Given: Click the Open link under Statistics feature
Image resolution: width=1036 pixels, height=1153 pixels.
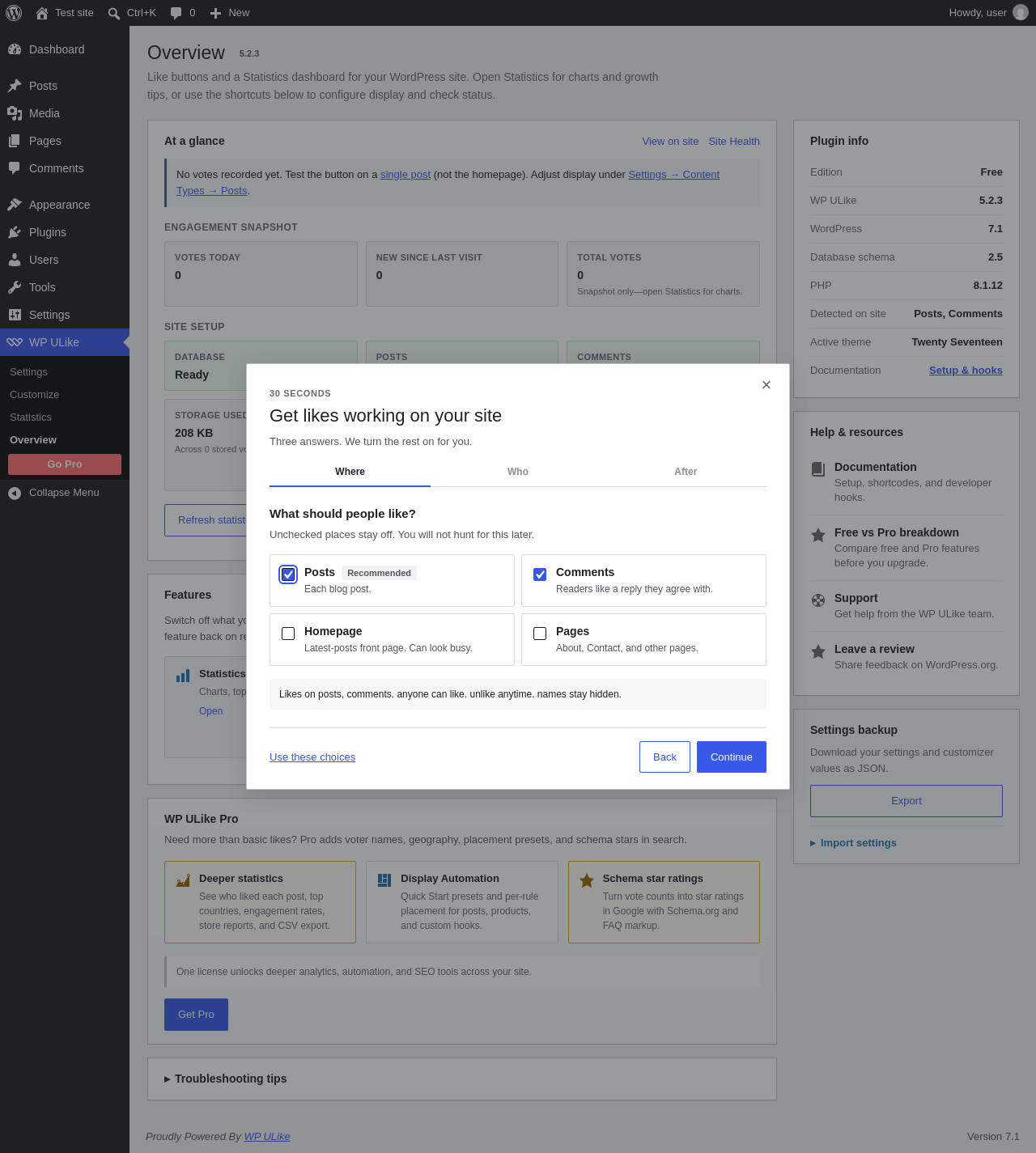Looking at the screenshot, I should pyautogui.click(x=211, y=711).
